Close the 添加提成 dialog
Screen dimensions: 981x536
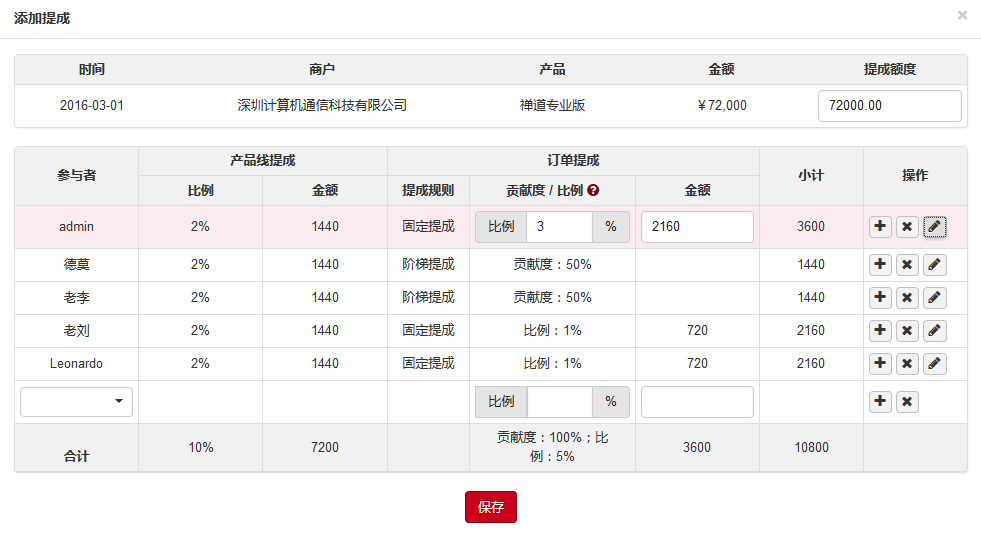pos(962,16)
